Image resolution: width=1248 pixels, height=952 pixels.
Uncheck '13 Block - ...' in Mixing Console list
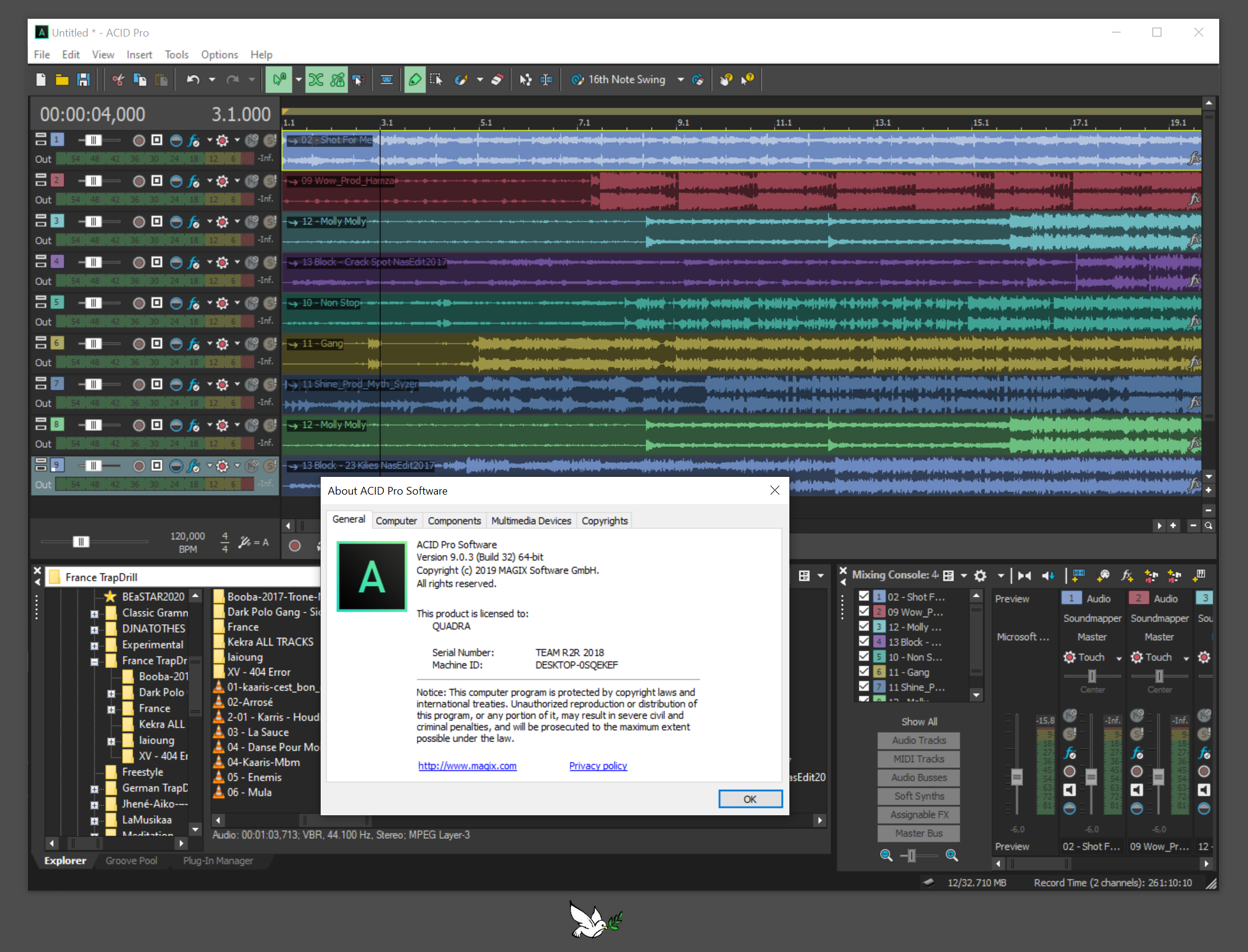pos(864,641)
